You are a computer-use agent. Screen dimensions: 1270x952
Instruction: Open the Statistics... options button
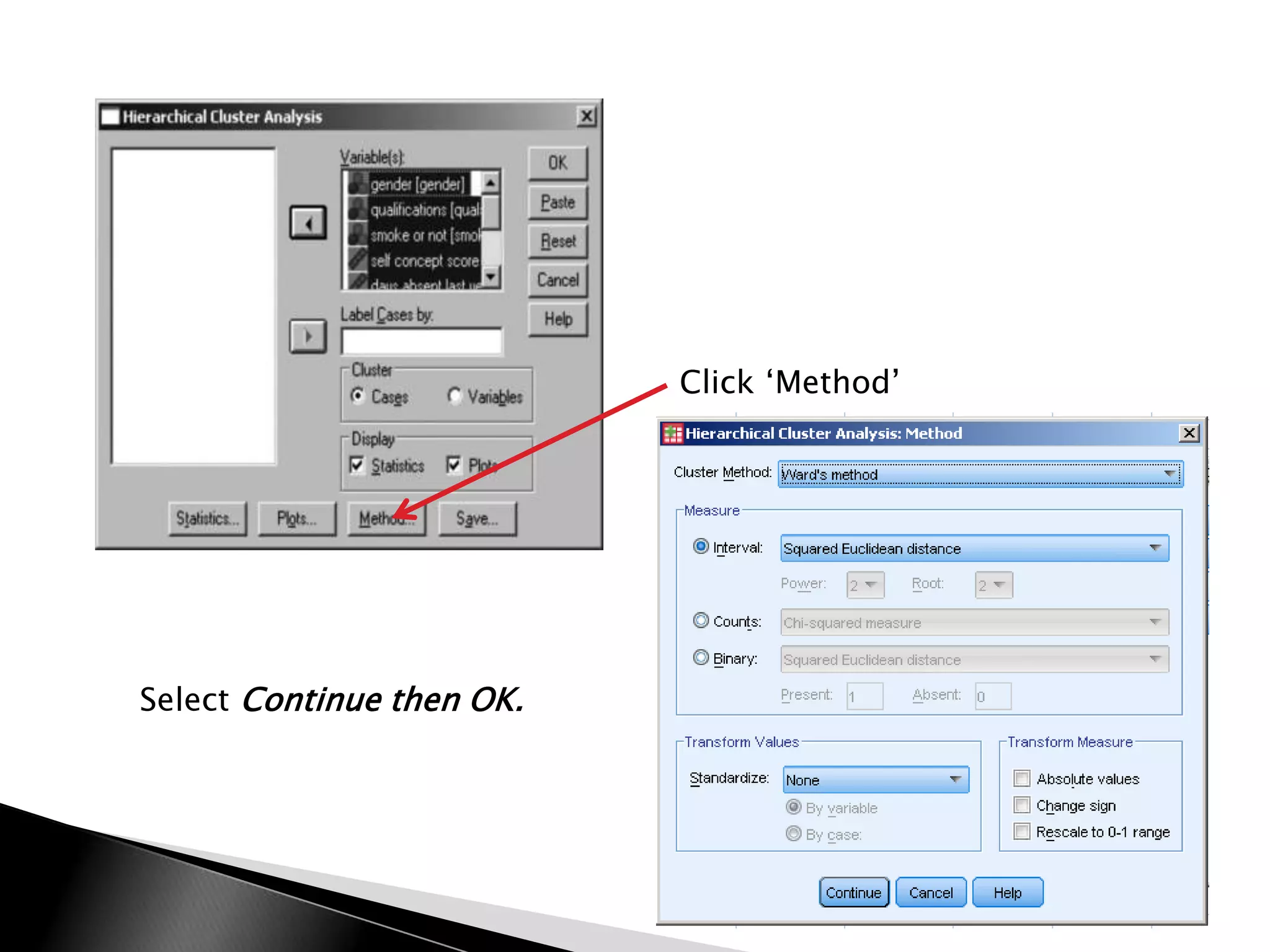207,518
